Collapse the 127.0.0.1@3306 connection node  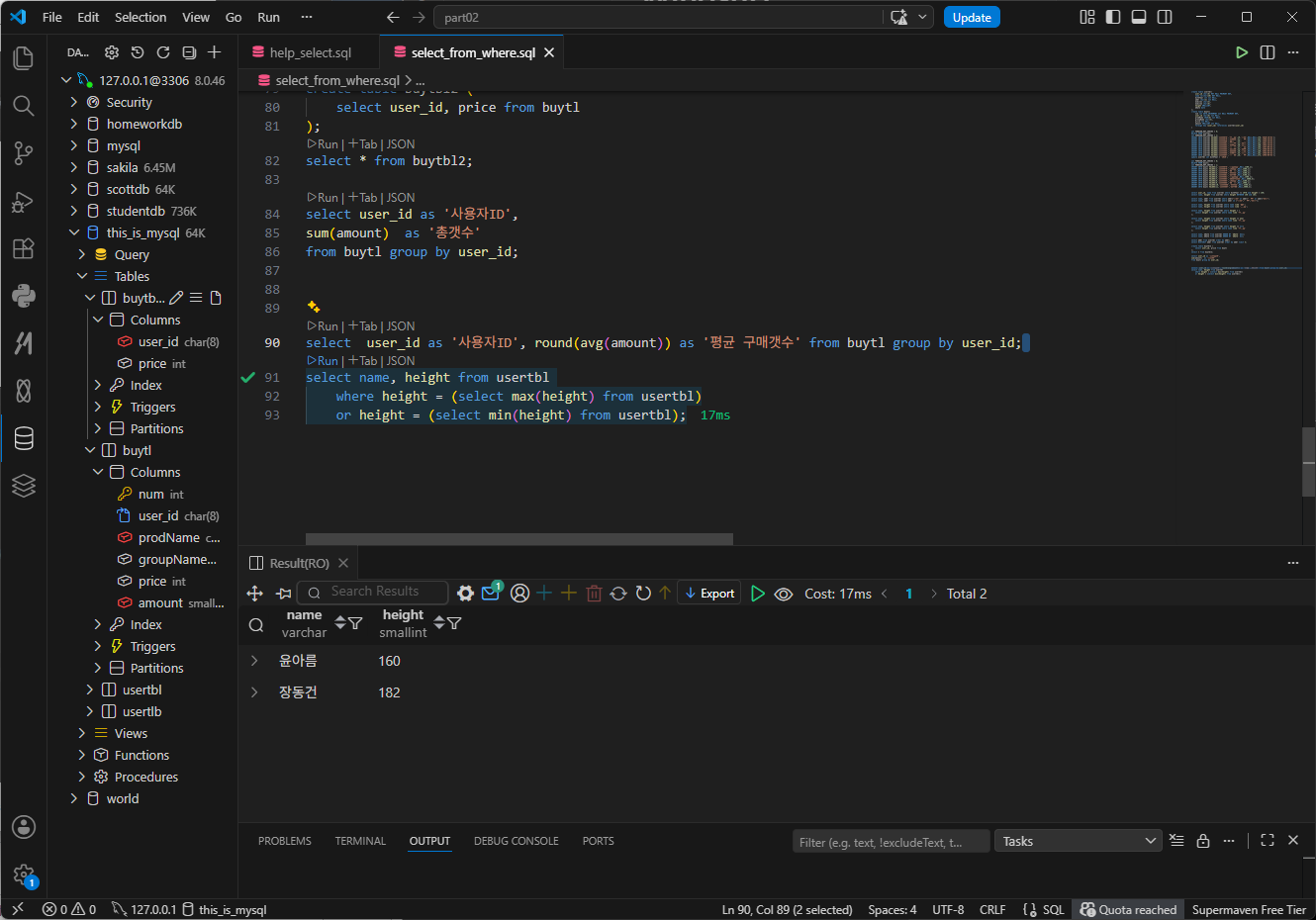pyautogui.click(x=66, y=80)
